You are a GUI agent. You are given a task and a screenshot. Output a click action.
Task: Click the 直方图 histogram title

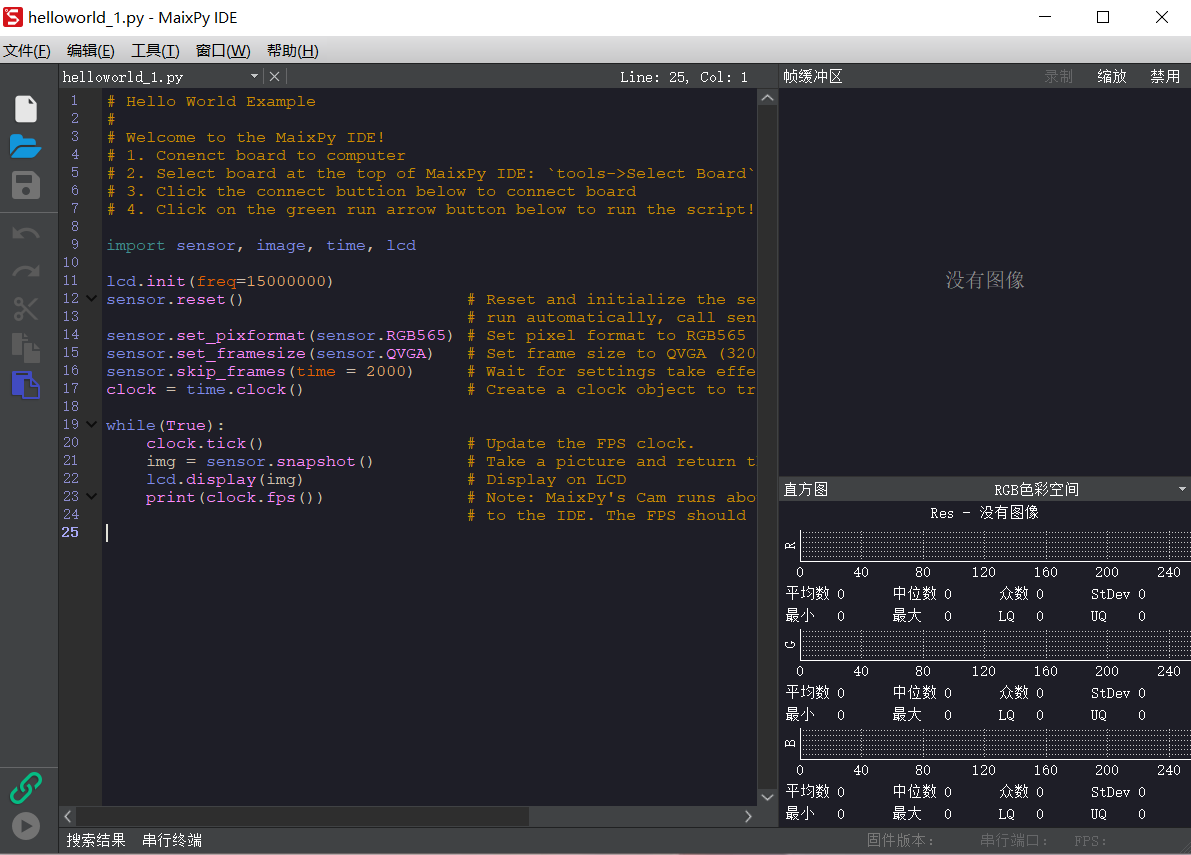click(805, 489)
